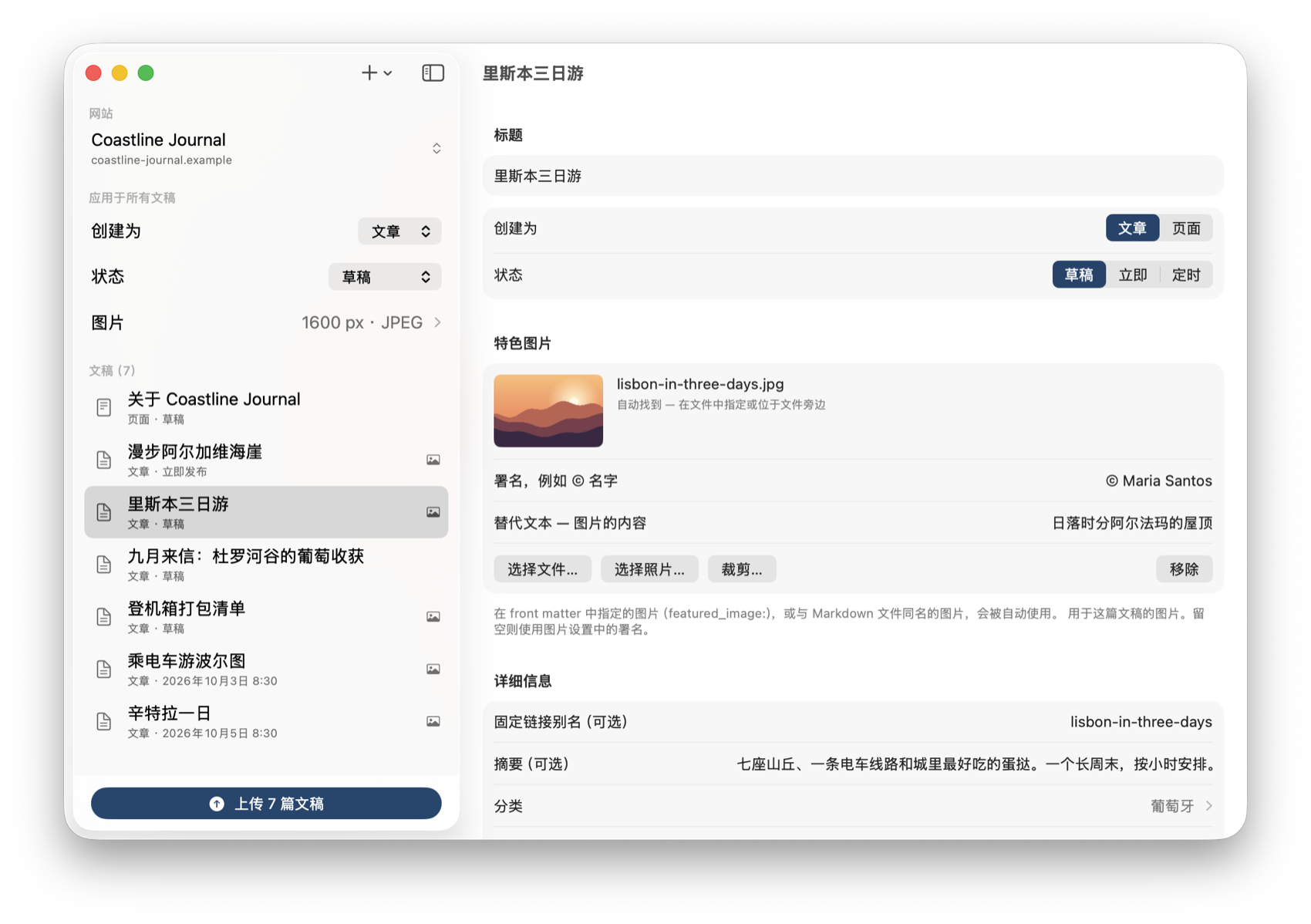Click image indicator on 里斯本三日游 row
Viewport: 1311px width, 924px height.
click(433, 512)
